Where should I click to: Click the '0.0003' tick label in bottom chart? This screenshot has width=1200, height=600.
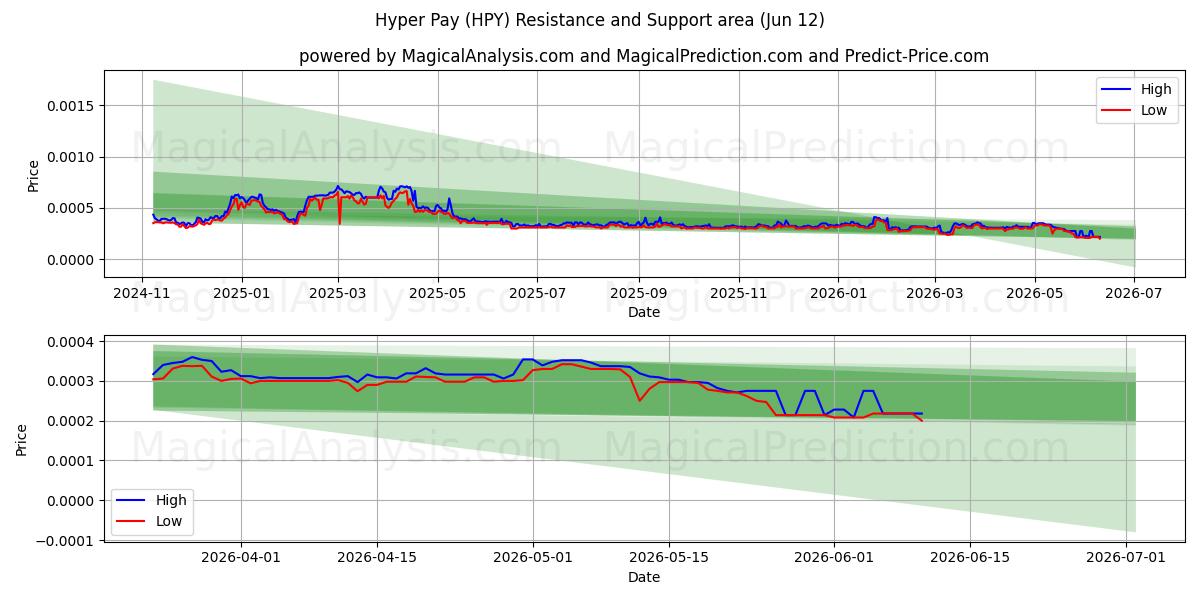pyautogui.click(x=73, y=382)
